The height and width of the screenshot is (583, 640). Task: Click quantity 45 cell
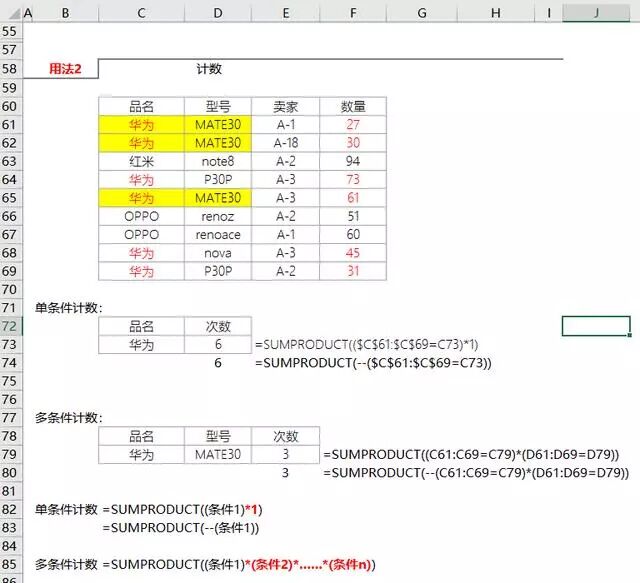[353, 253]
